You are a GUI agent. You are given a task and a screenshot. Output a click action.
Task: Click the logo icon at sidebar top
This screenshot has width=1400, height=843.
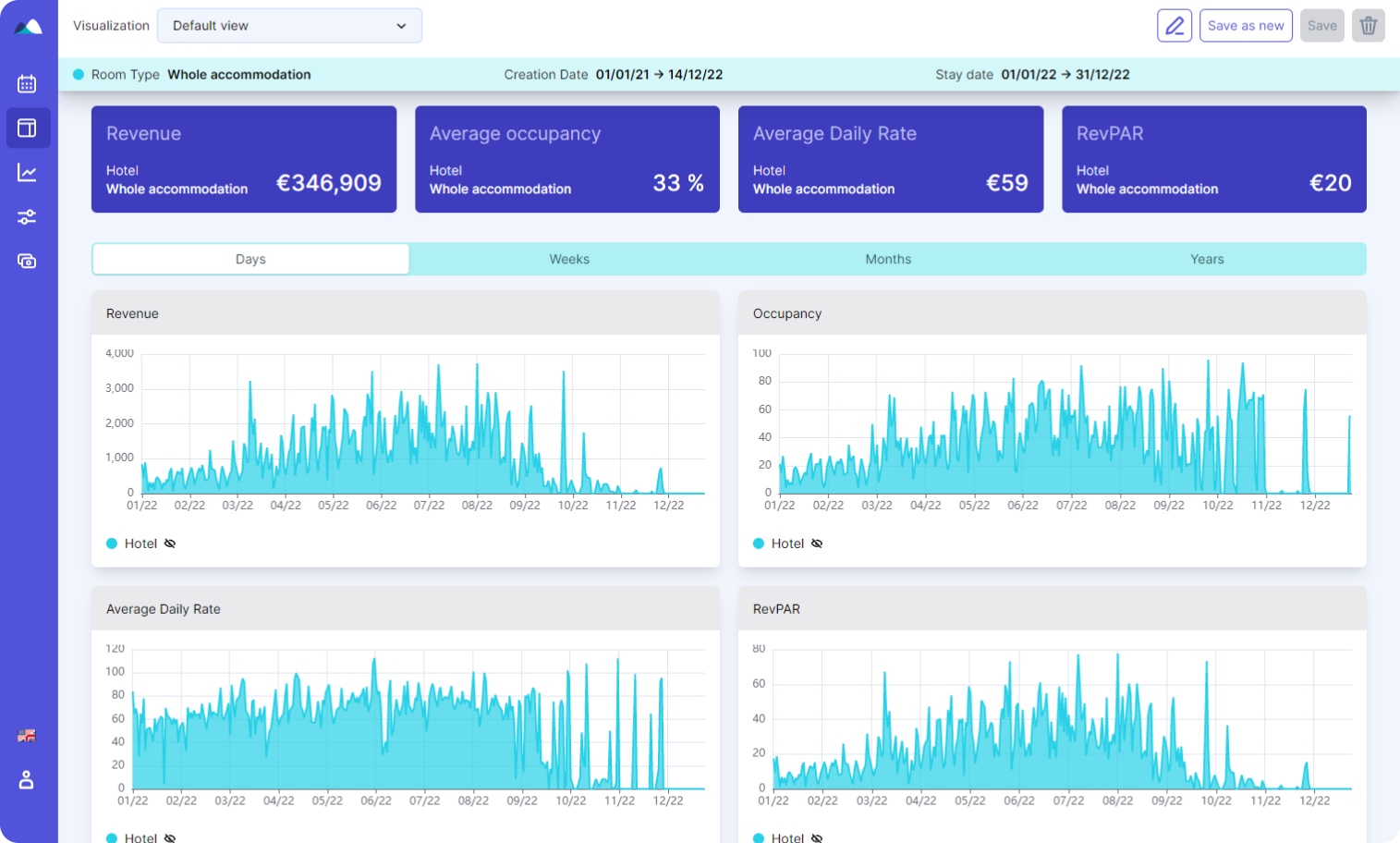coord(28,27)
